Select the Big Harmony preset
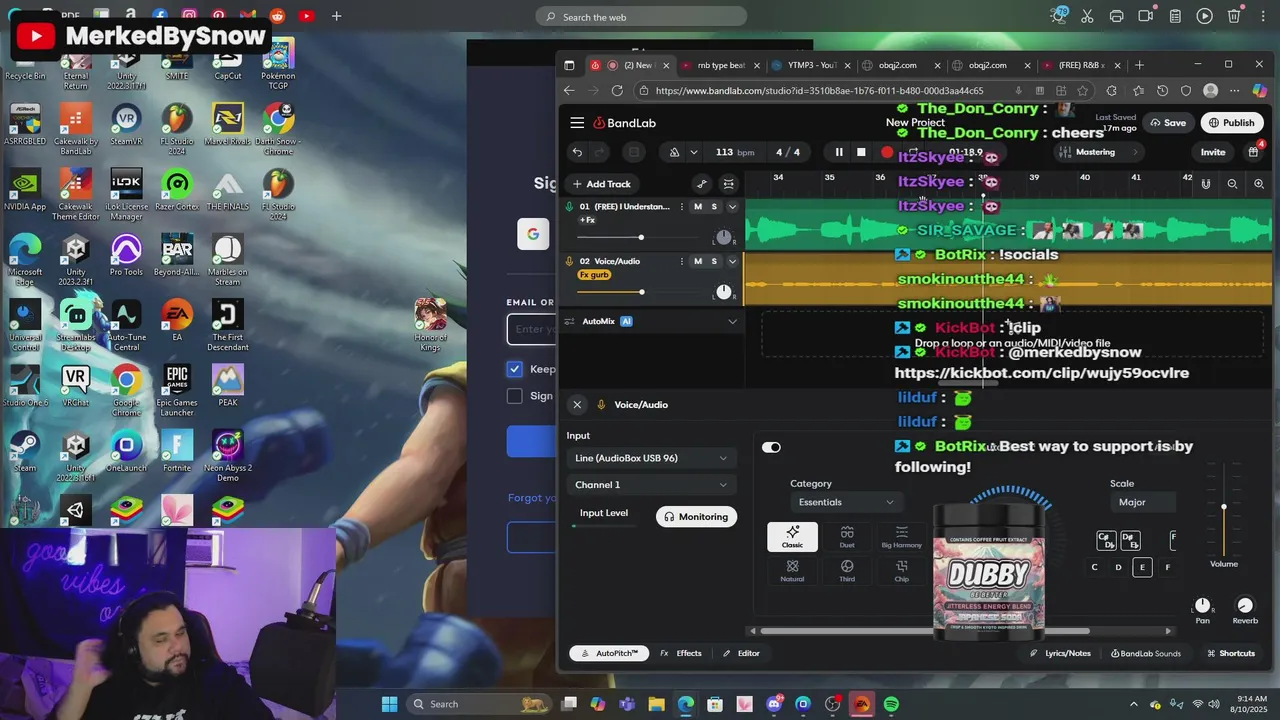Viewport: 1280px width, 720px height. coord(901,537)
